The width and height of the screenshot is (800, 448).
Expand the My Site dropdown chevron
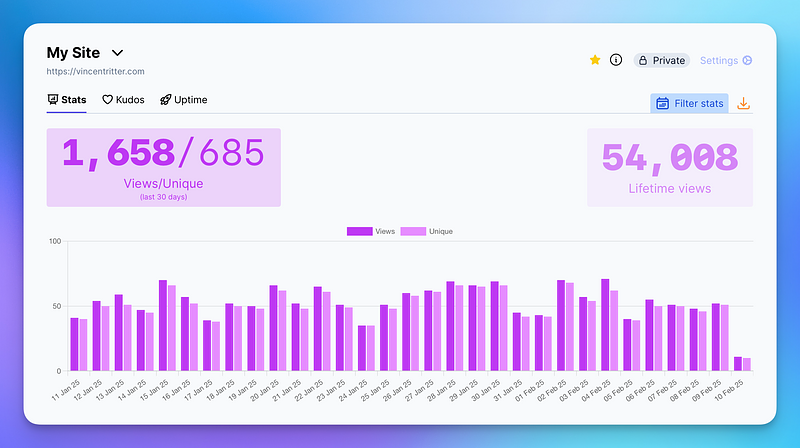(117, 53)
